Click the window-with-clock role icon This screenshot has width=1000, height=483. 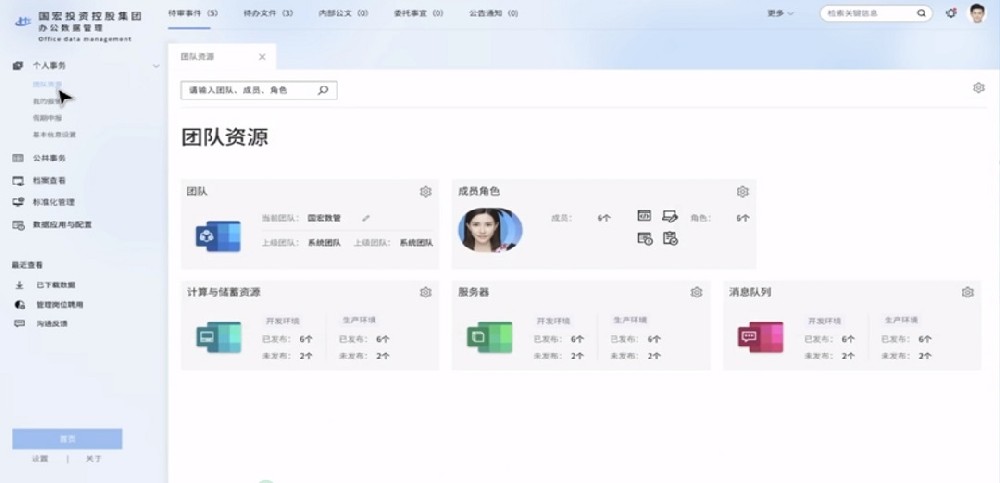[645, 239]
